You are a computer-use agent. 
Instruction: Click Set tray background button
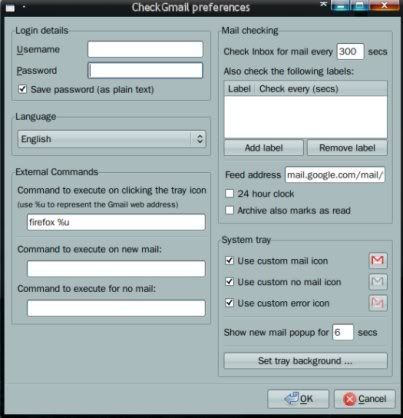coord(305,361)
